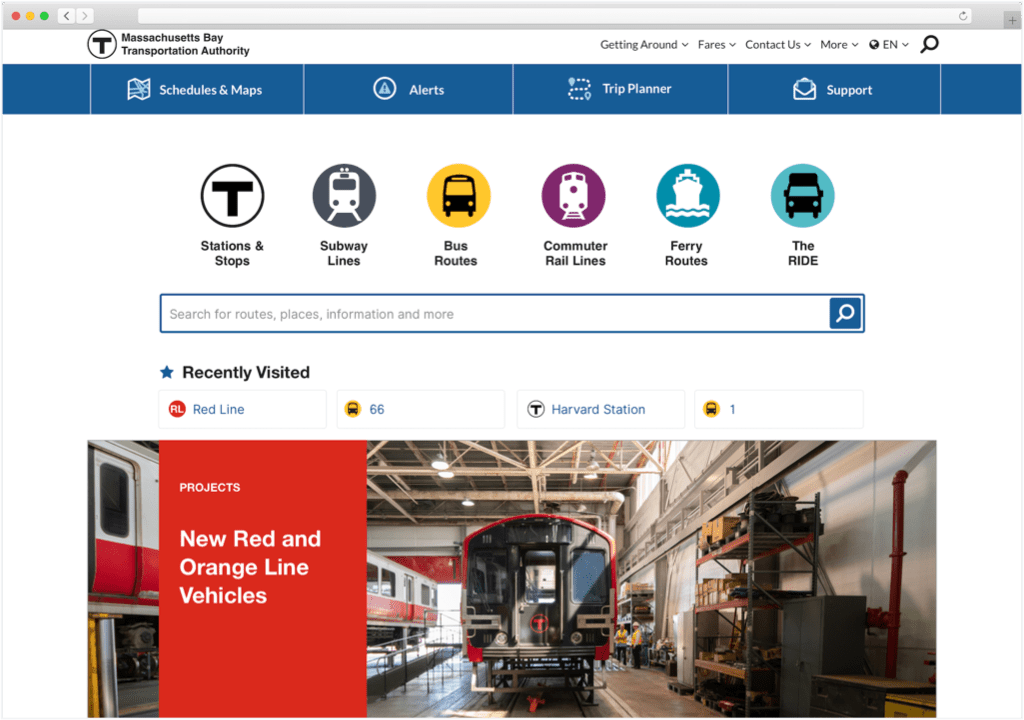Select Commuter Rail Lines icon

pos(573,195)
